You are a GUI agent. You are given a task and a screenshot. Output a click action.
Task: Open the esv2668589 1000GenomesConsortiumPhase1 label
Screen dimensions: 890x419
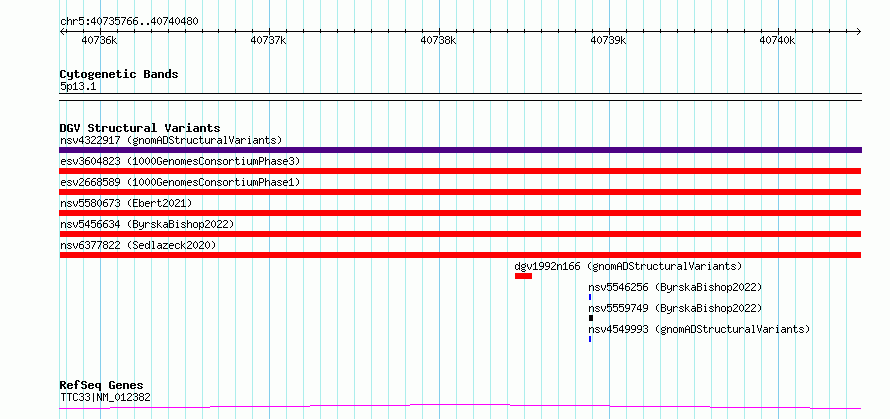[180, 182]
